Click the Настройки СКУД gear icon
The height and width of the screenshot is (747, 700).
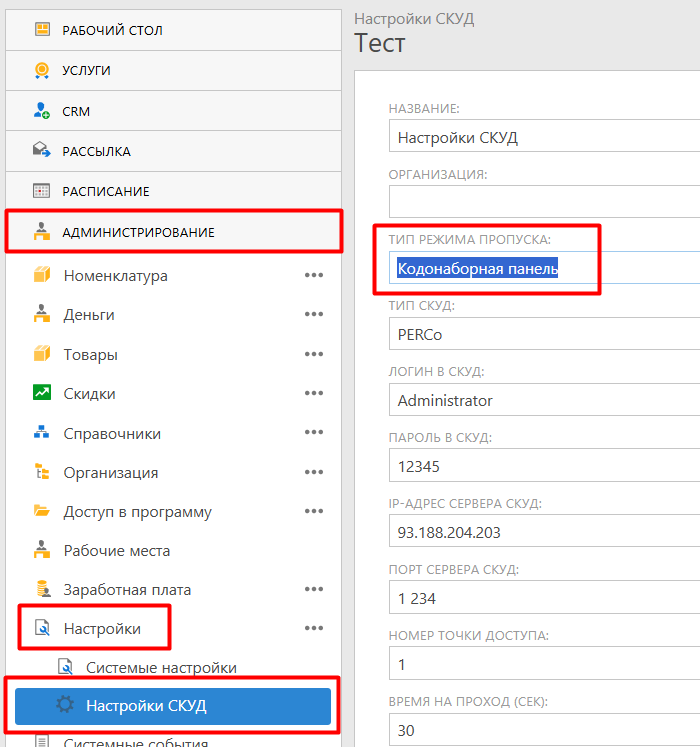tap(65, 705)
